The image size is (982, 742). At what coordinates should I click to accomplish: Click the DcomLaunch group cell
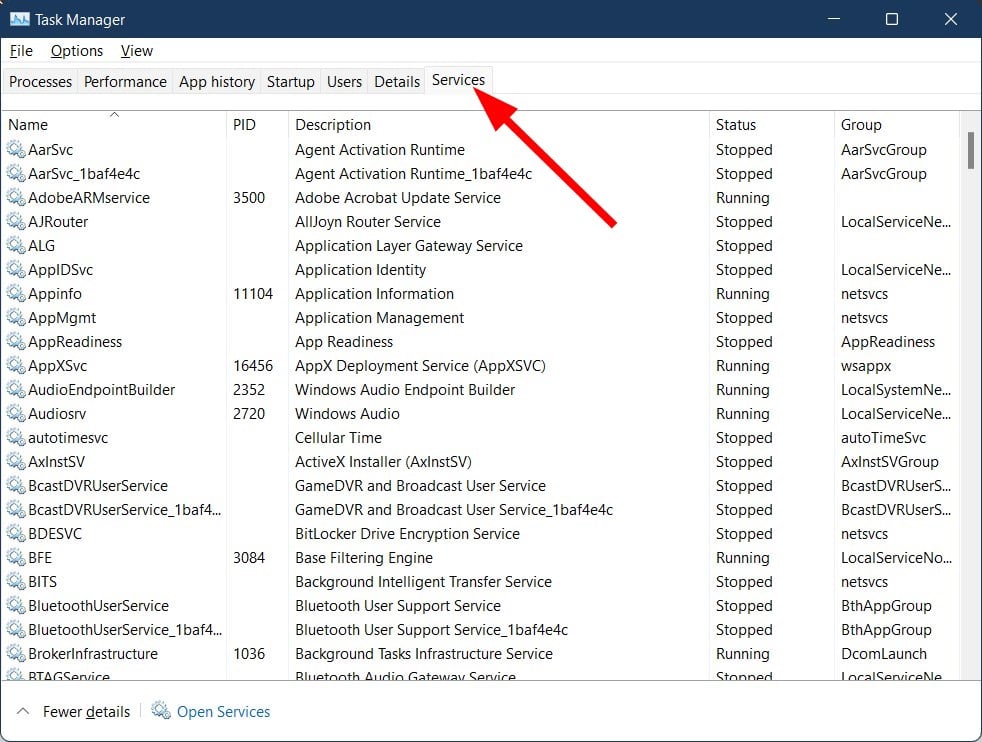pyautogui.click(x=884, y=653)
